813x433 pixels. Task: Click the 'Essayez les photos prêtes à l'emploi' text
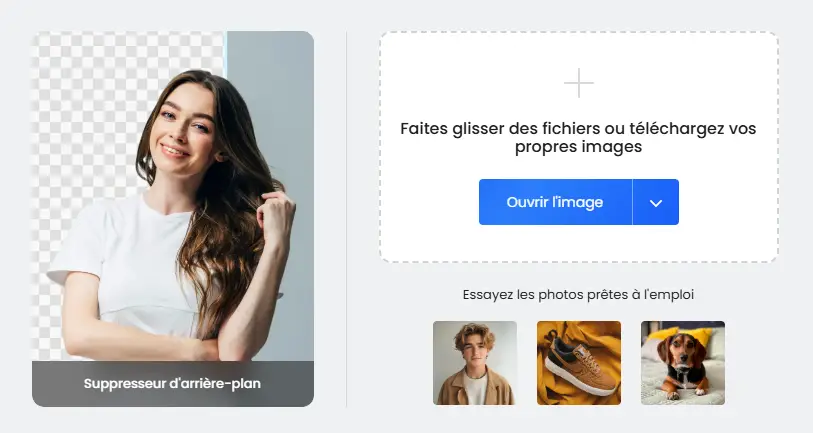tap(579, 295)
